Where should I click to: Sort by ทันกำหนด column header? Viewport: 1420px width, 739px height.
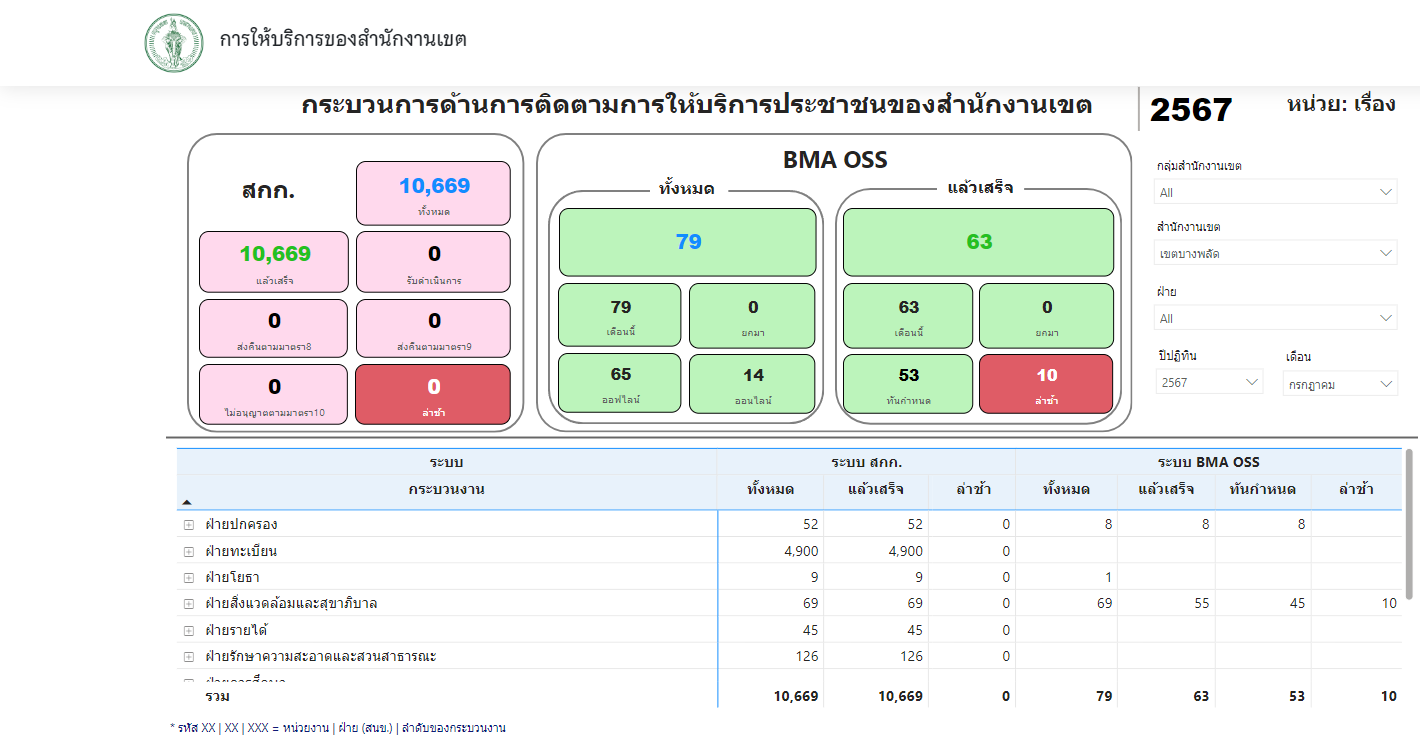1262,489
